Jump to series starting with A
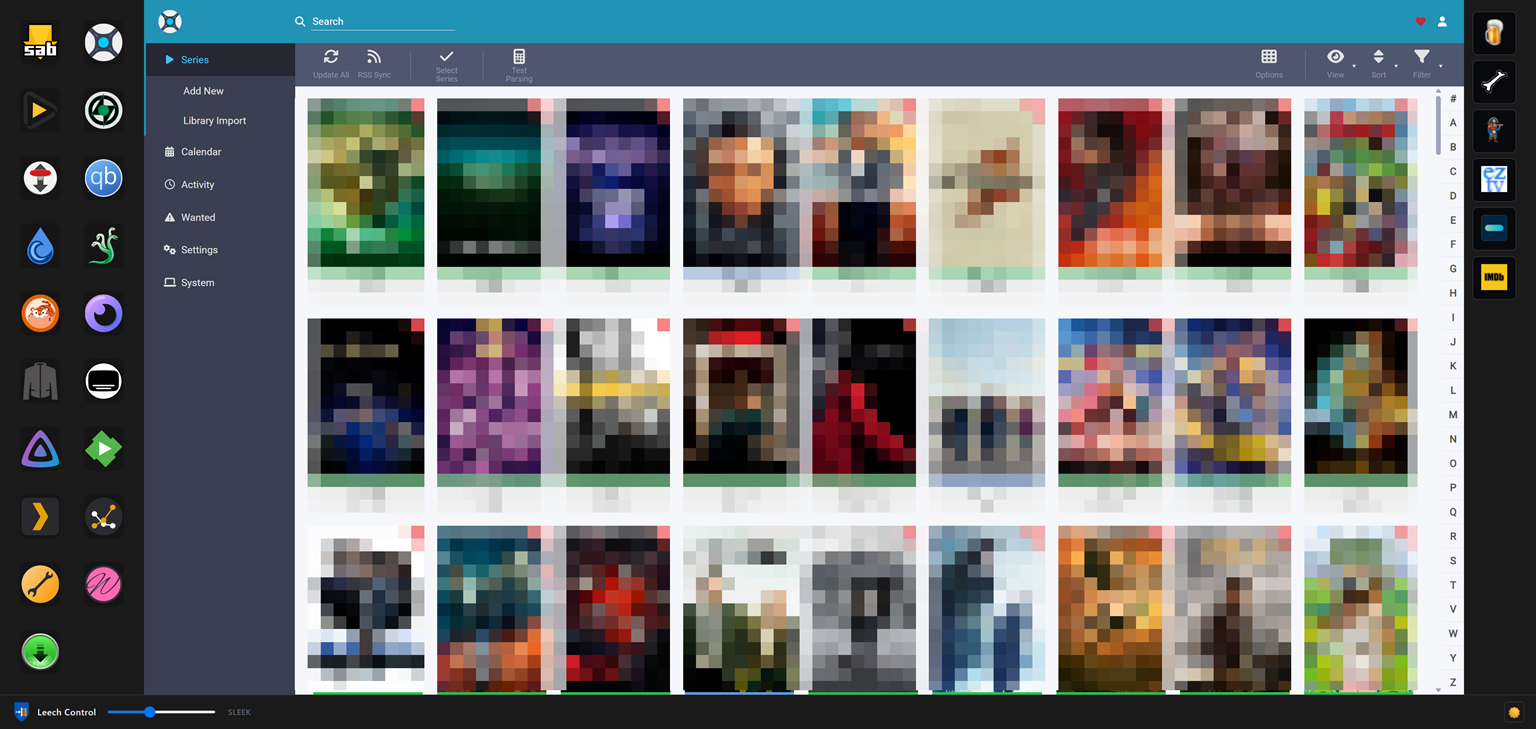Image resolution: width=1536 pixels, height=729 pixels. [1453, 123]
